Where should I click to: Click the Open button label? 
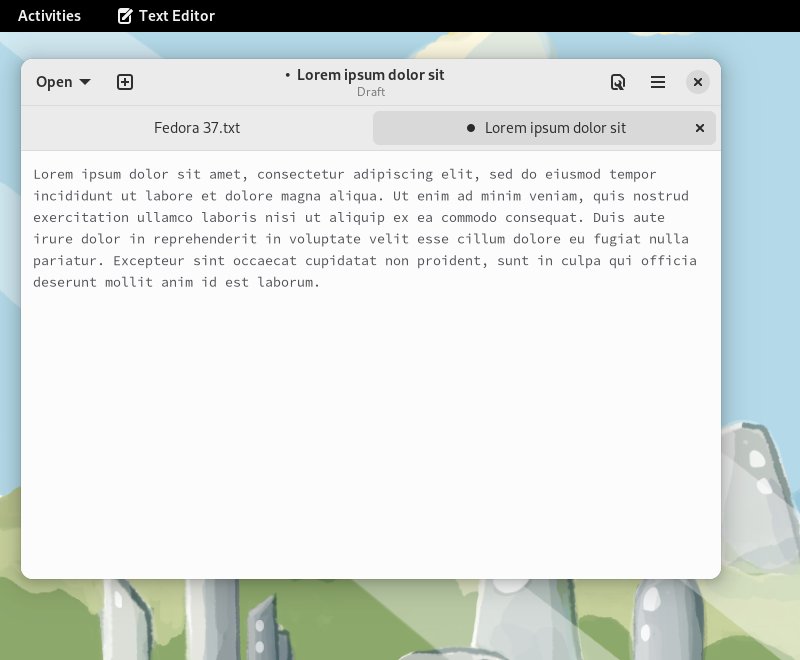[x=54, y=82]
